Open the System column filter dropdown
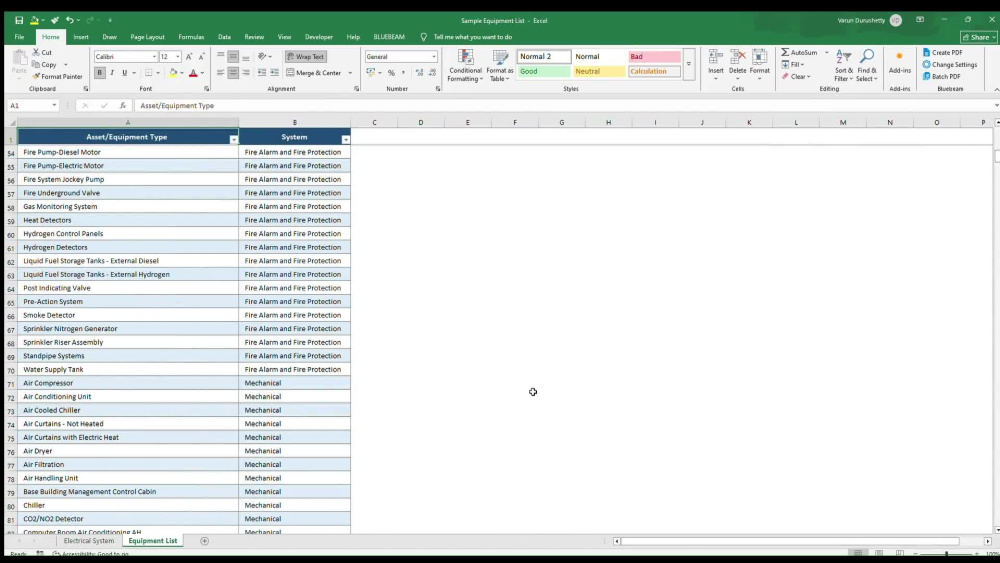Image resolution: width=1000 pixels, height=563 pixels. pos(346,140)
